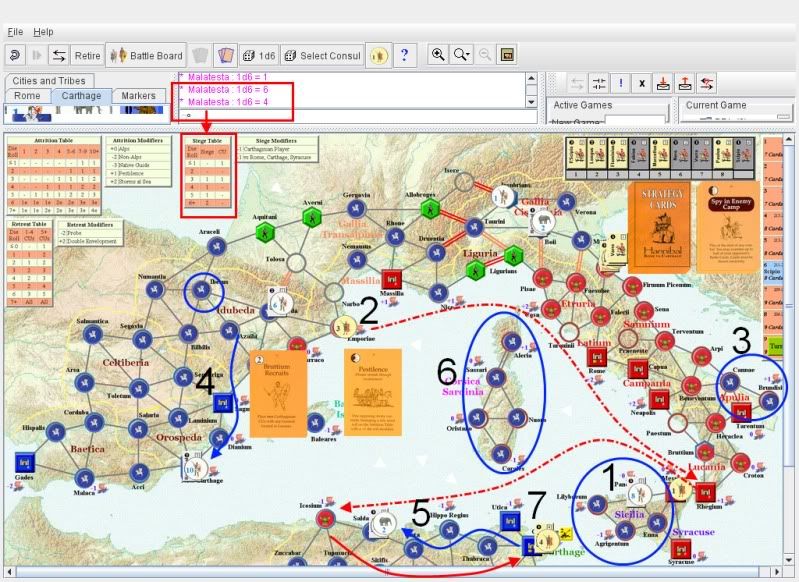The height and width of the screenshot is (582, 799).
Task: Open the Markers tab
Action: (138, 95)
